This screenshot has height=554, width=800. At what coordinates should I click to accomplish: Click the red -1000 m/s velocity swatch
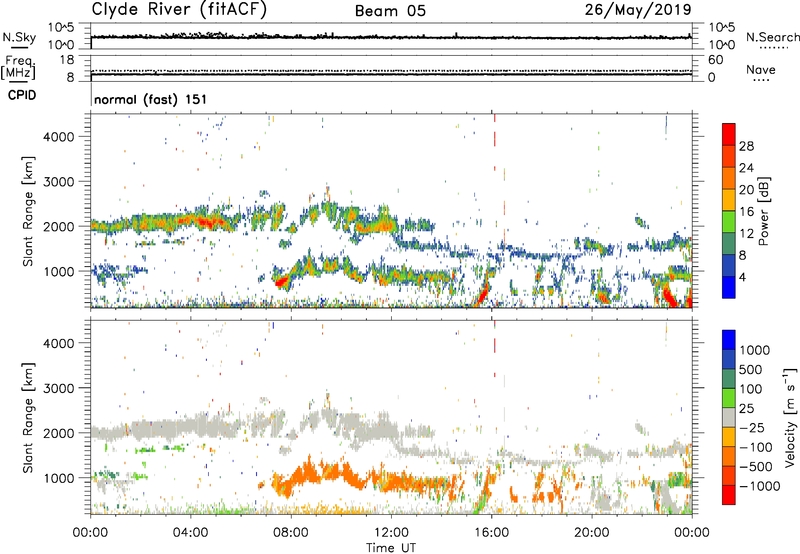pos(729,495)
